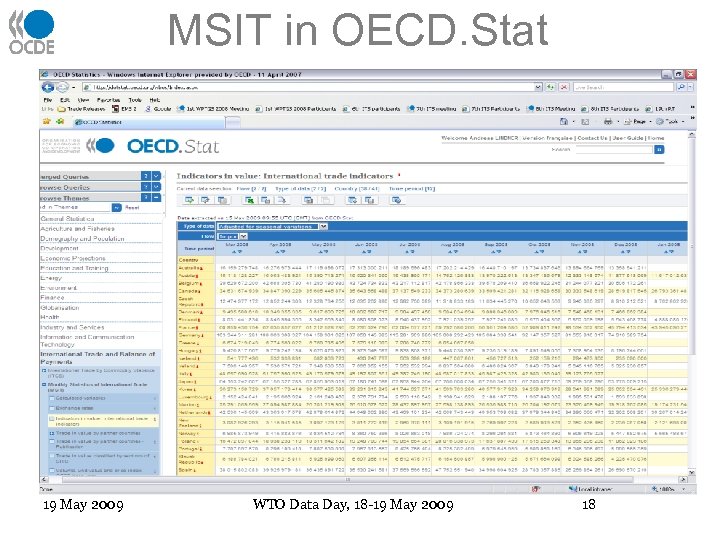This screenshot has height=540, width=720.
Task: Open the Favorites Center star icon
Action: click(x=46, y=122)
